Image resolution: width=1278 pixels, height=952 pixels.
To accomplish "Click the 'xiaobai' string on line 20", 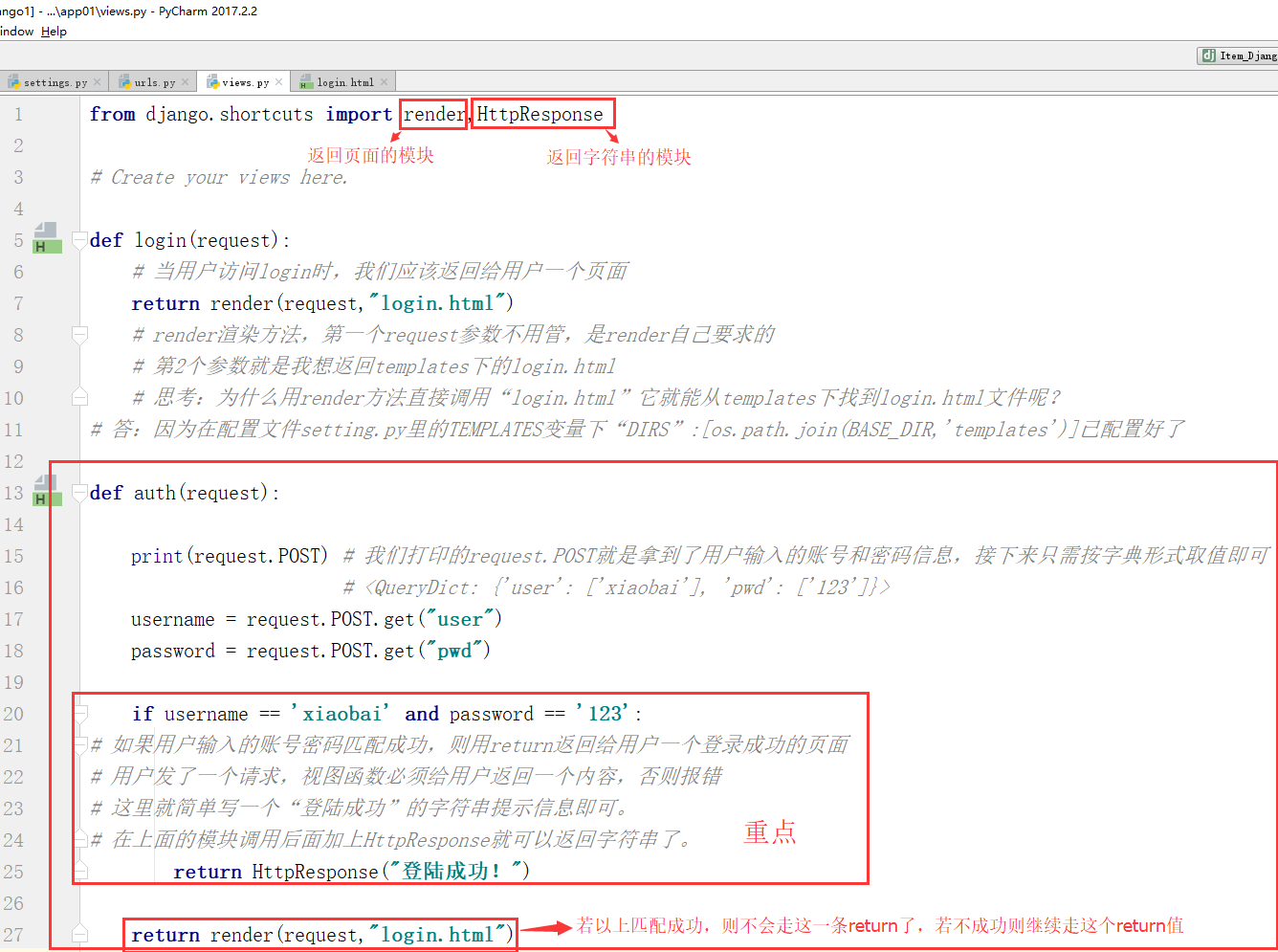I will pyautogui.click(x=341, y=714).
